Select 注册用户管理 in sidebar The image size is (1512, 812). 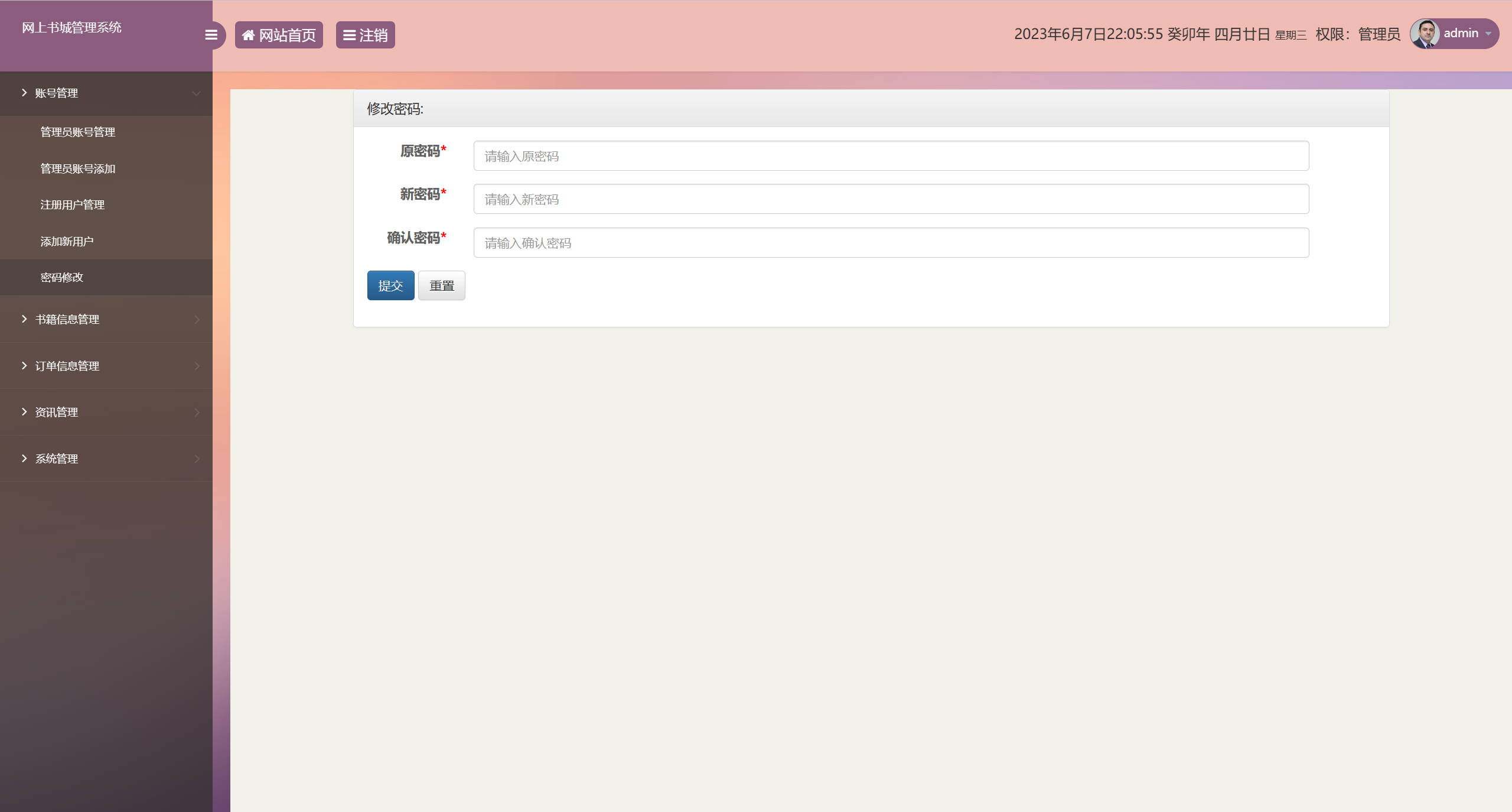[72, 204]
